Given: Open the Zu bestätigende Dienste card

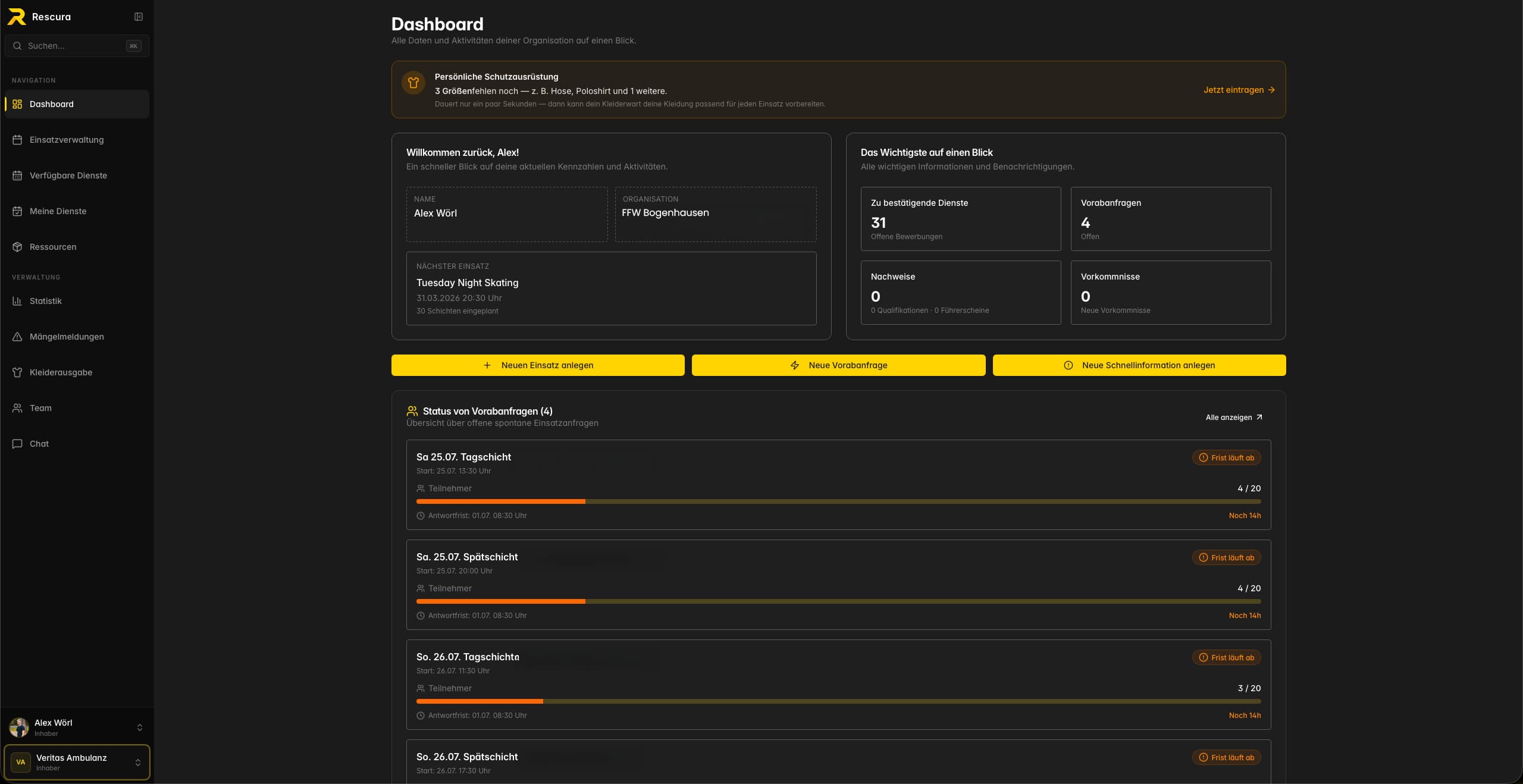Looking at the screenshot, I should [x=961, y=219].
